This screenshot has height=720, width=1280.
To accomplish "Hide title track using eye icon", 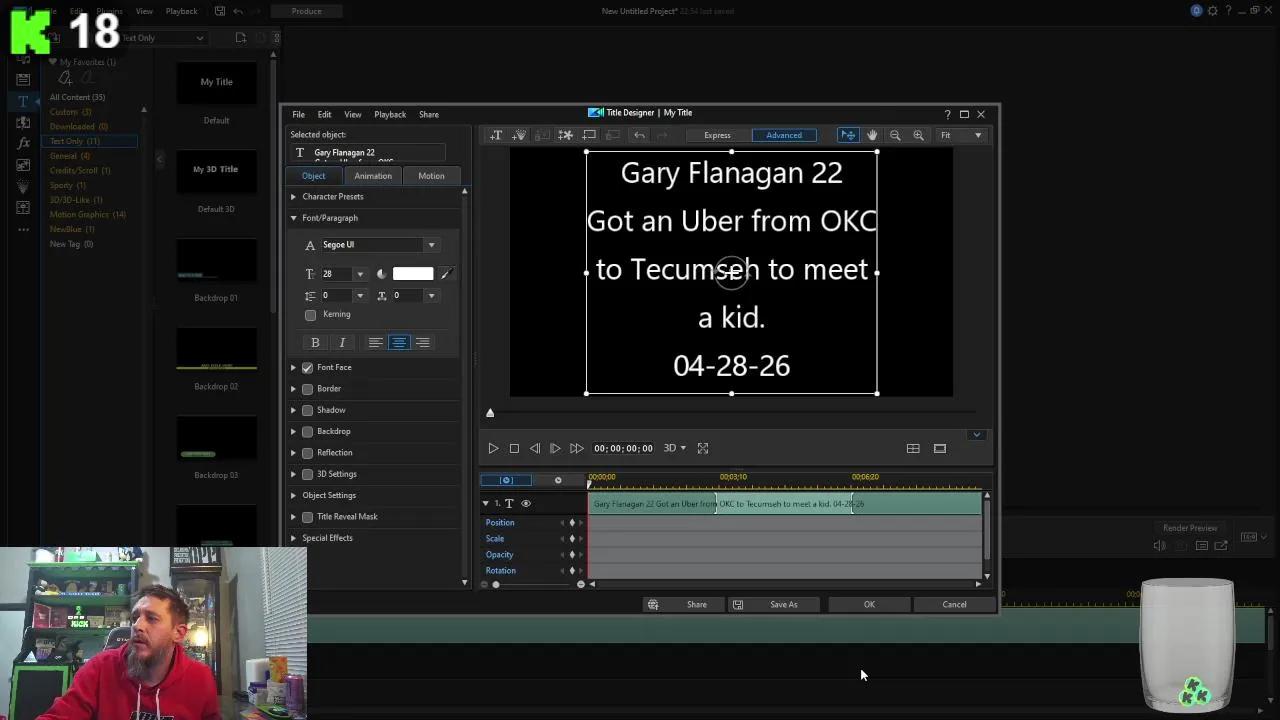I will (x=526, y=504).
